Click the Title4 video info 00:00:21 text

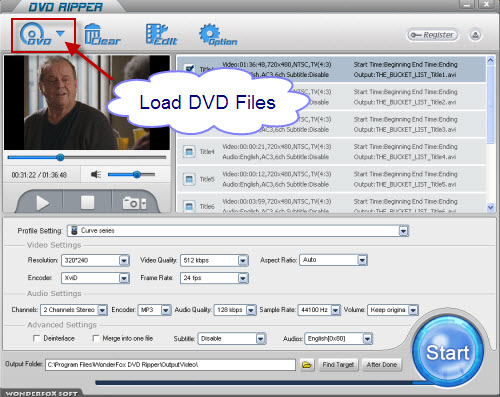277,147
